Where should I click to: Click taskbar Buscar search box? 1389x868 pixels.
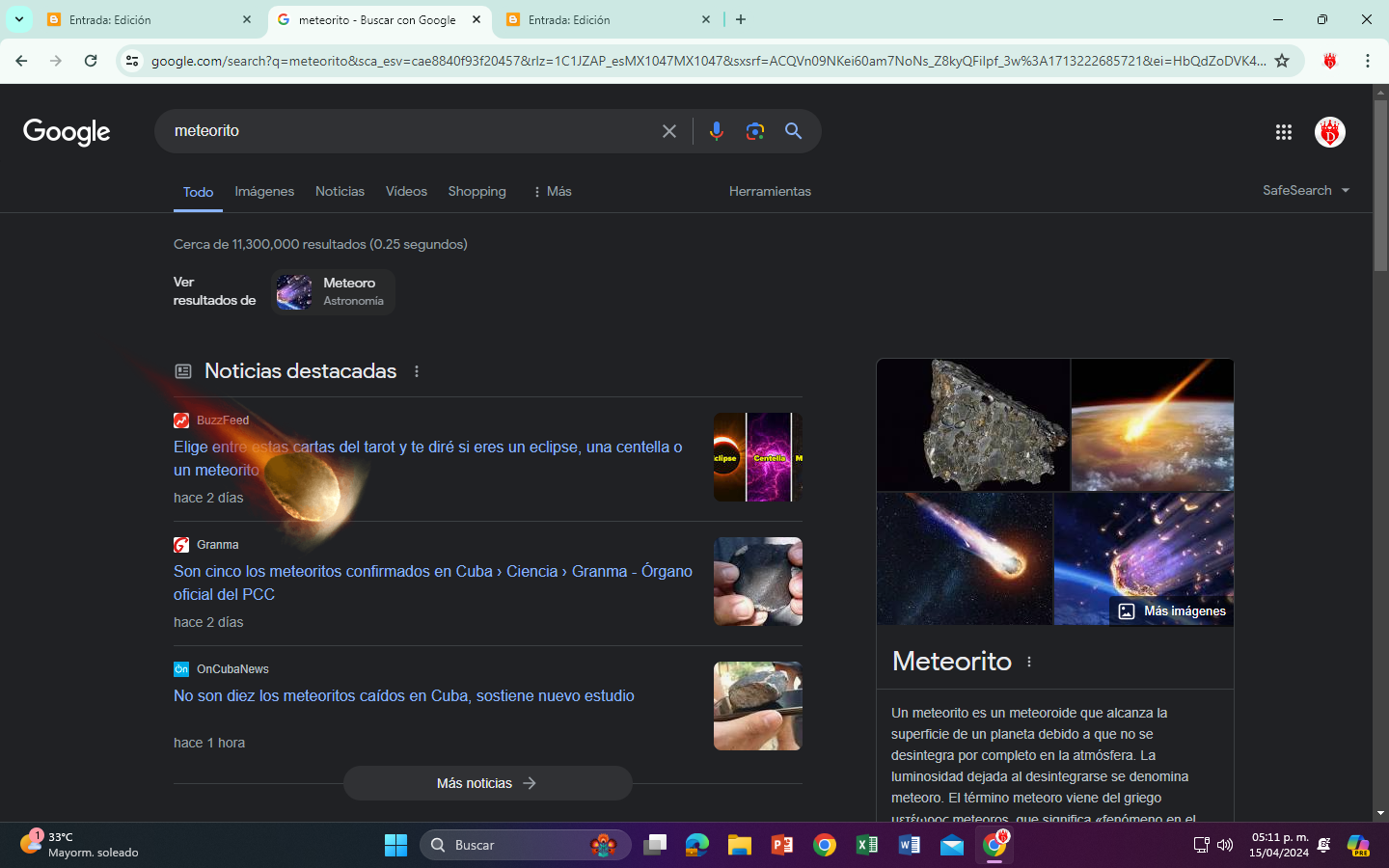click(525, 845)
